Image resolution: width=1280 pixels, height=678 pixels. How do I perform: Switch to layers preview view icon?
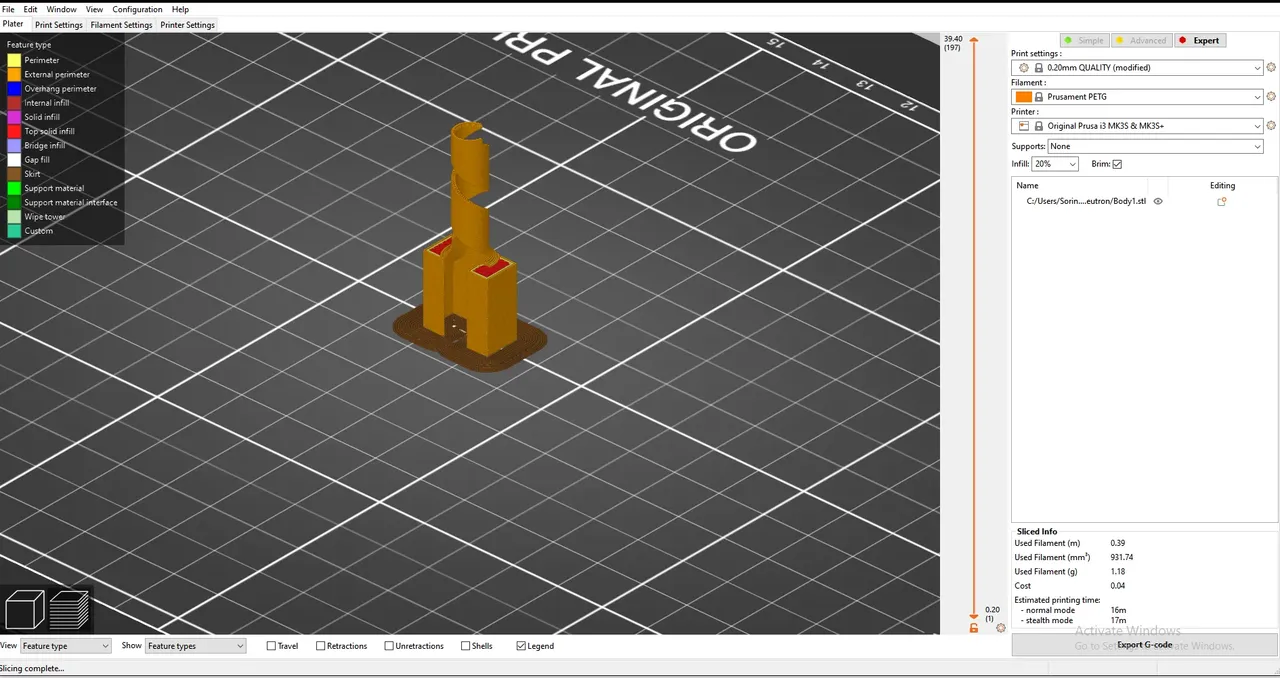click(x=70, y=609)
